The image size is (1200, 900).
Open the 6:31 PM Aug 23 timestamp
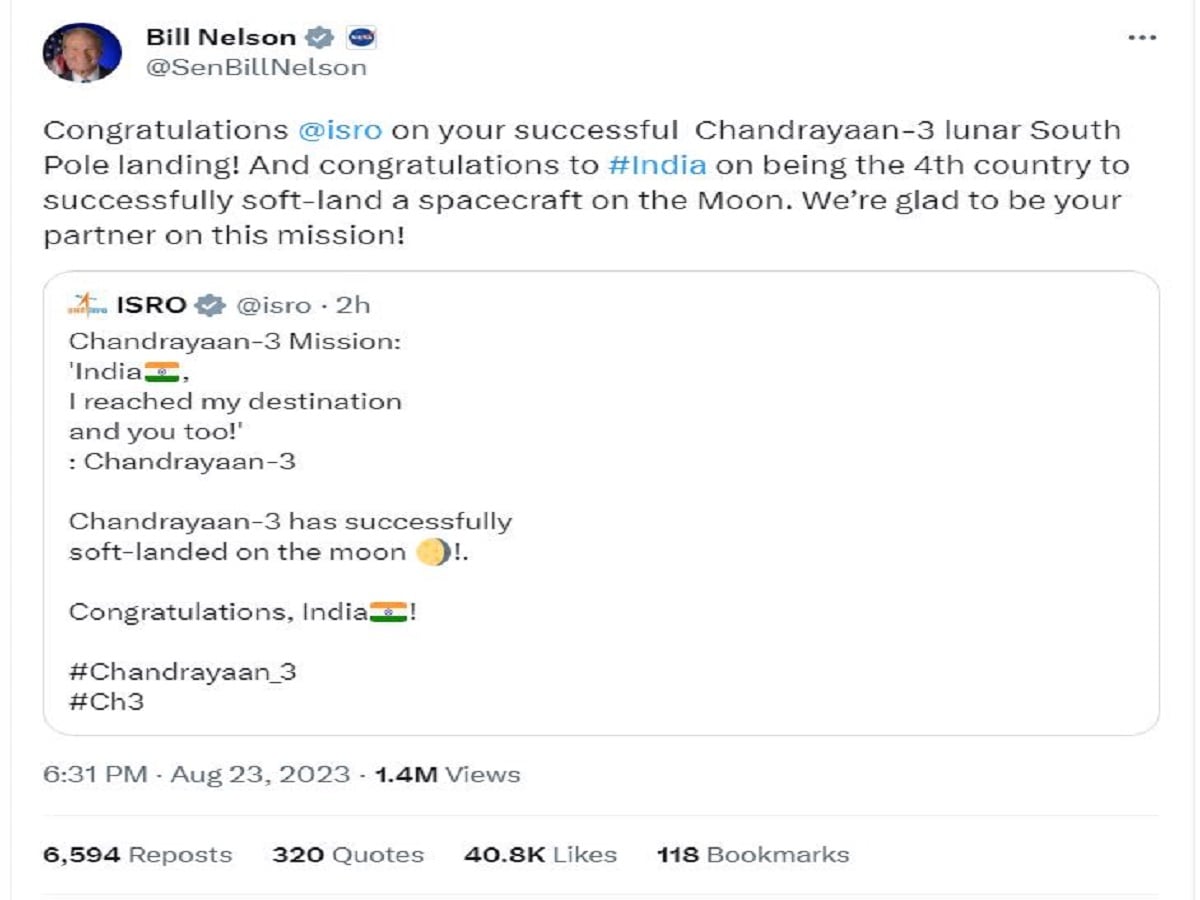(x=197, y=774)
